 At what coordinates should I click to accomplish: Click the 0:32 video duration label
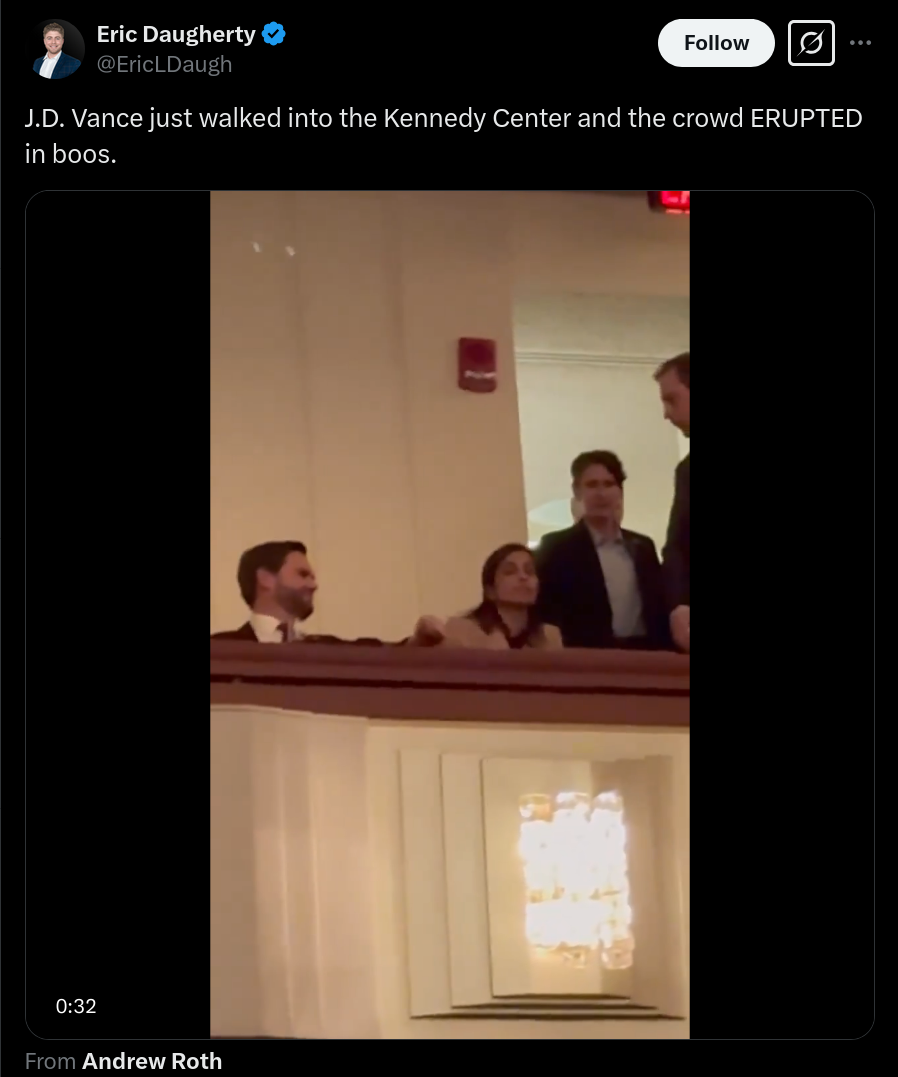[x=76, y=1006]
